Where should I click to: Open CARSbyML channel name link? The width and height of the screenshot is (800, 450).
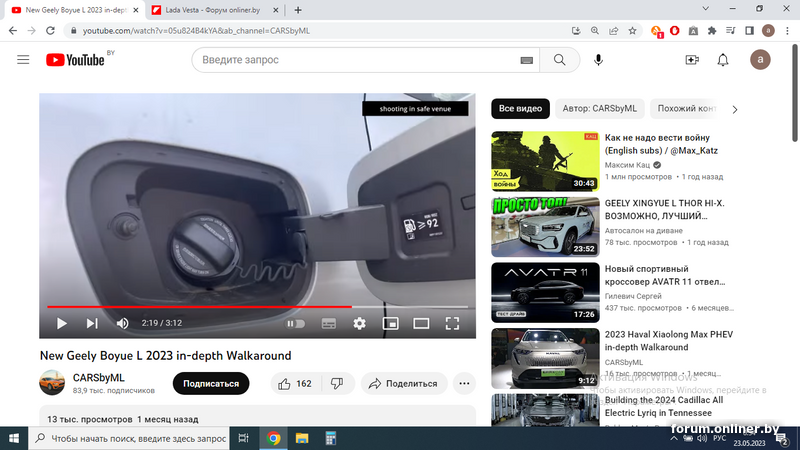98,378
